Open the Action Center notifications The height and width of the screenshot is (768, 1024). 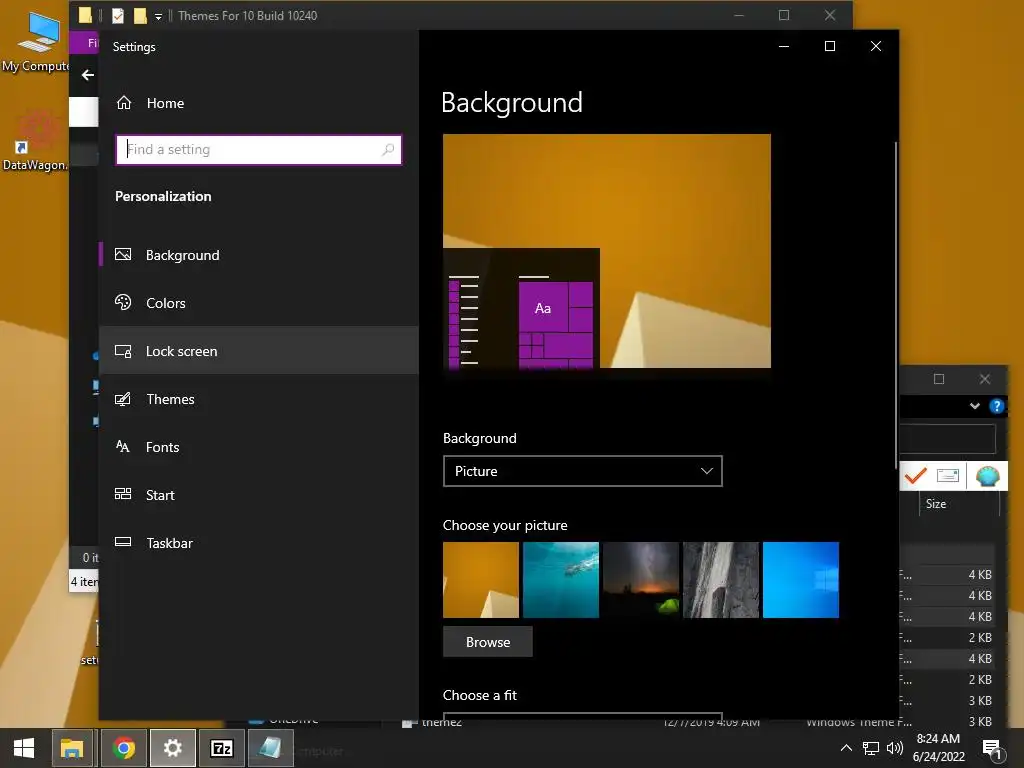[992, 749]
